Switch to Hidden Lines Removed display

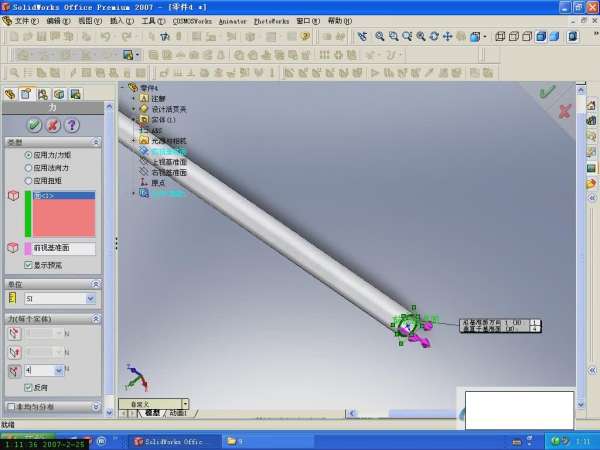coord(527,36)
